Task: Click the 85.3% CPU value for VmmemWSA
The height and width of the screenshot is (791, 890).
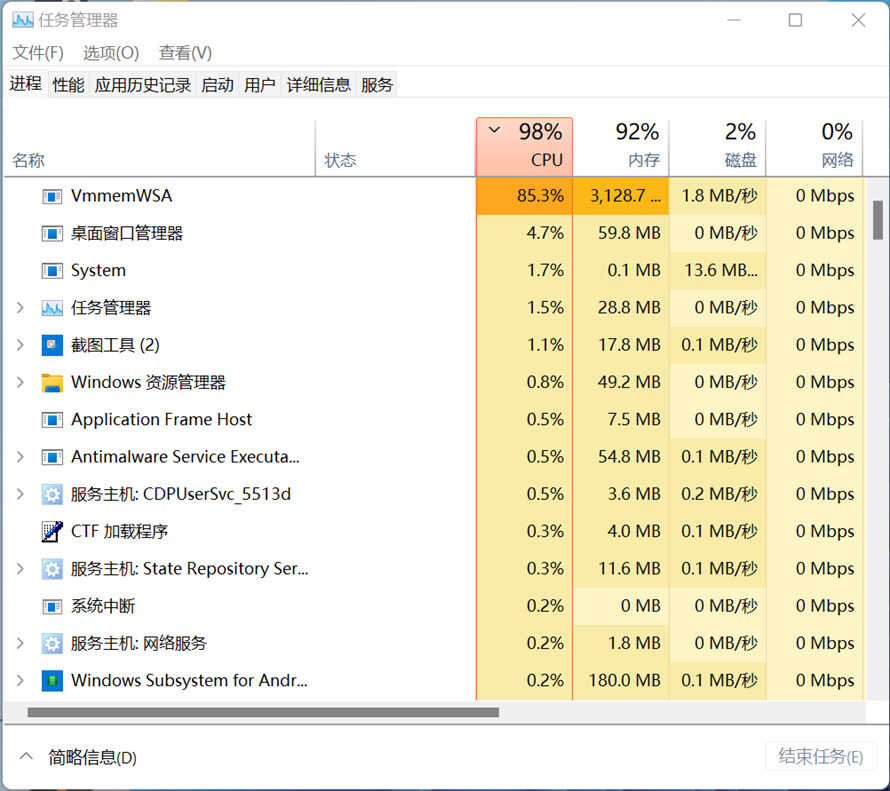Action: tap(524, 196)
